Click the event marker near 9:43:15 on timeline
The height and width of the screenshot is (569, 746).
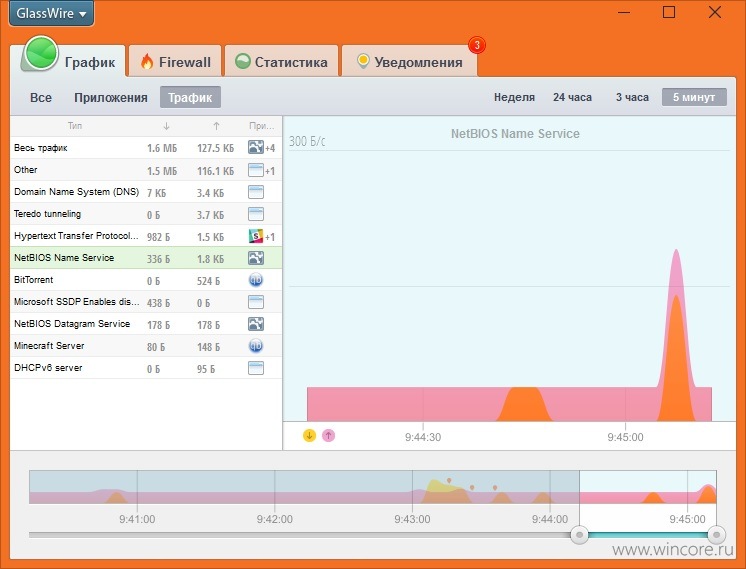click(x=449, y=481)
